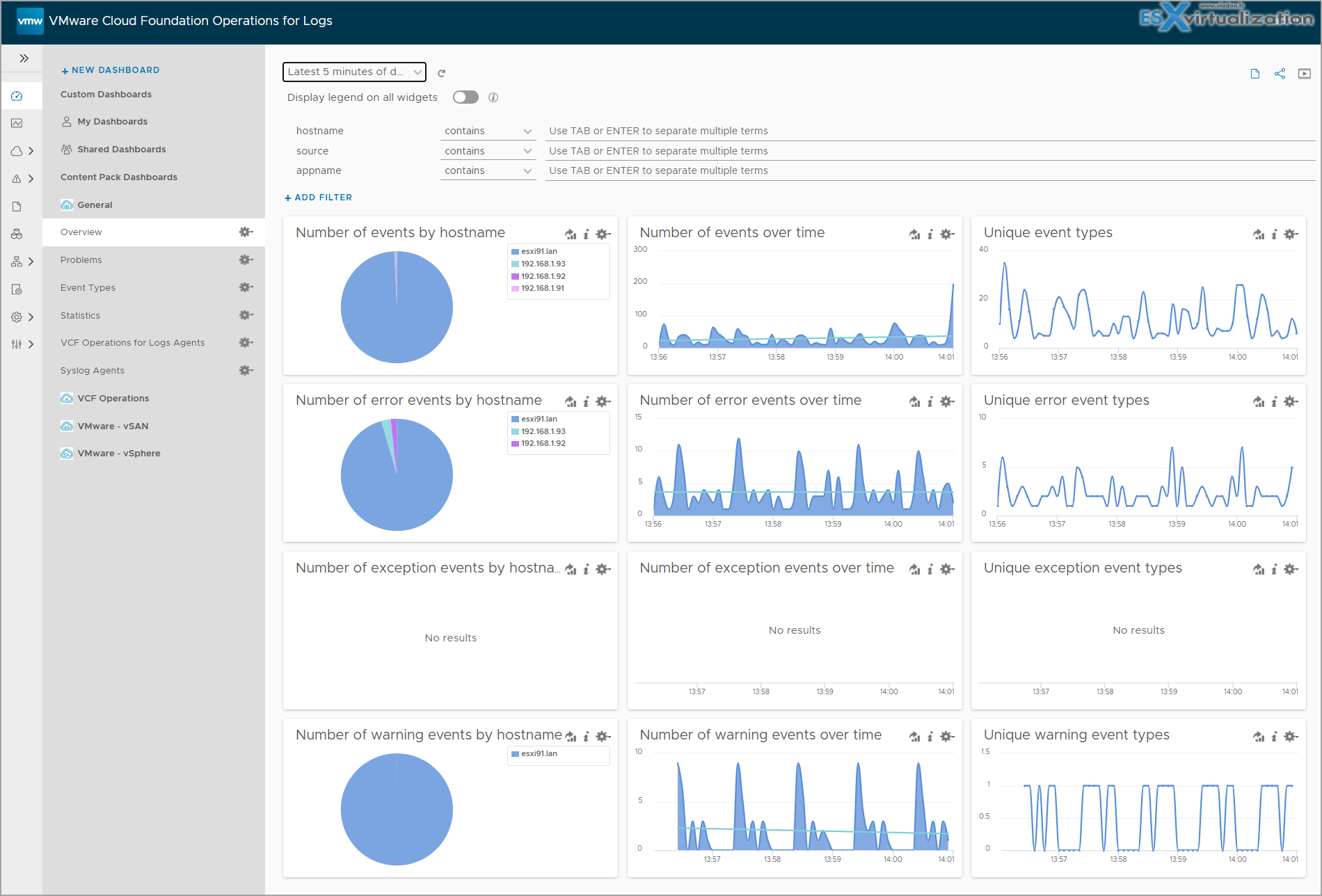Expand the cloud rail section chevron

click(x=31, y=151)
